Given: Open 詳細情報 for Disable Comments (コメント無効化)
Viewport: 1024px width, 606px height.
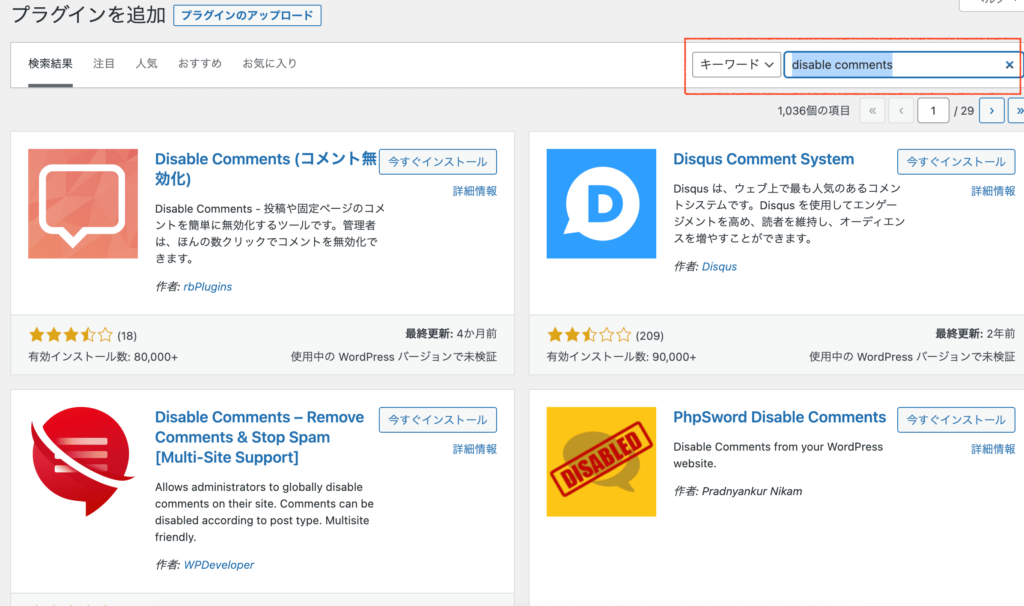Looking at the screenshot, I should 475,191.
